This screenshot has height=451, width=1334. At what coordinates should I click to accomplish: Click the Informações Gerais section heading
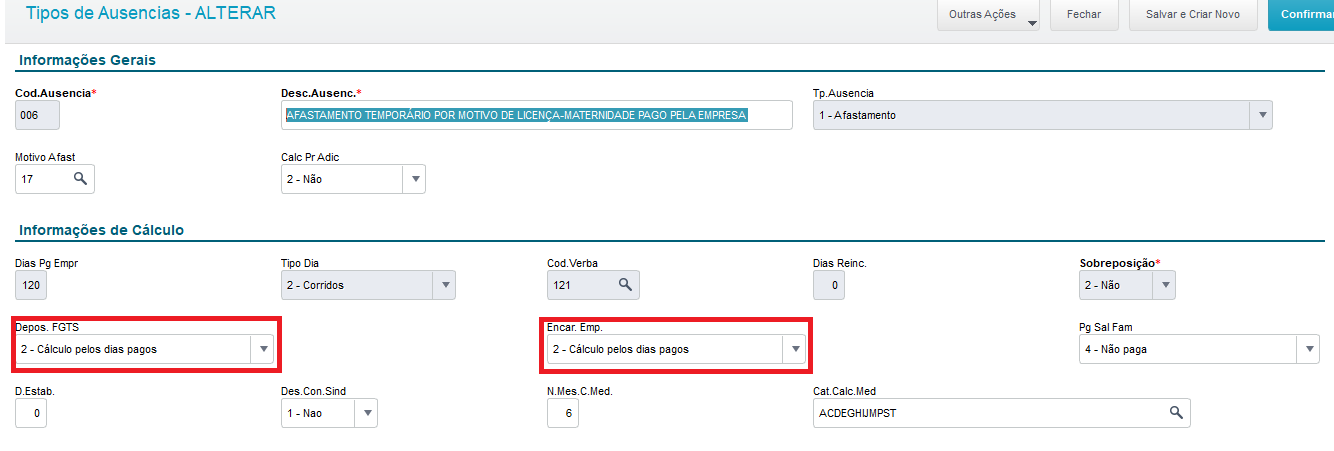coord(87,60)
